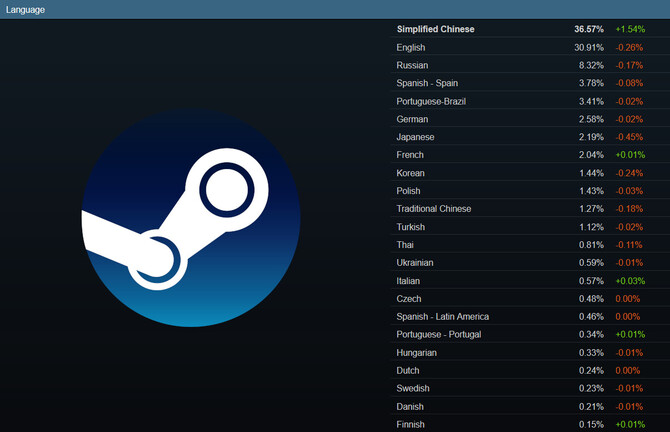Select the Ukrainian language row
670x432 pixels.
coord(530,263)
